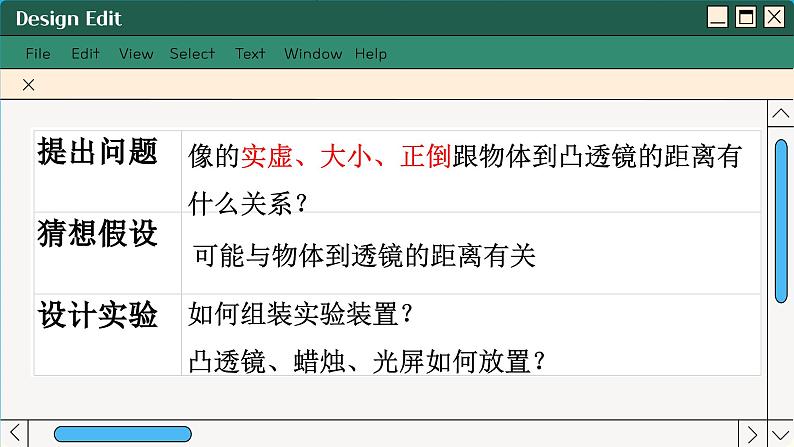Open the File menu
Screen dimensions: 794x447
coord(38,54)
